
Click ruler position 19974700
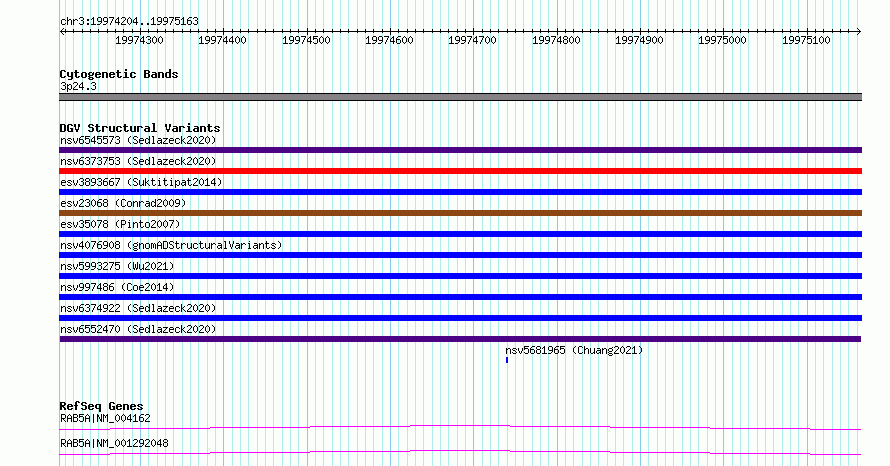(x=472, y=40)
